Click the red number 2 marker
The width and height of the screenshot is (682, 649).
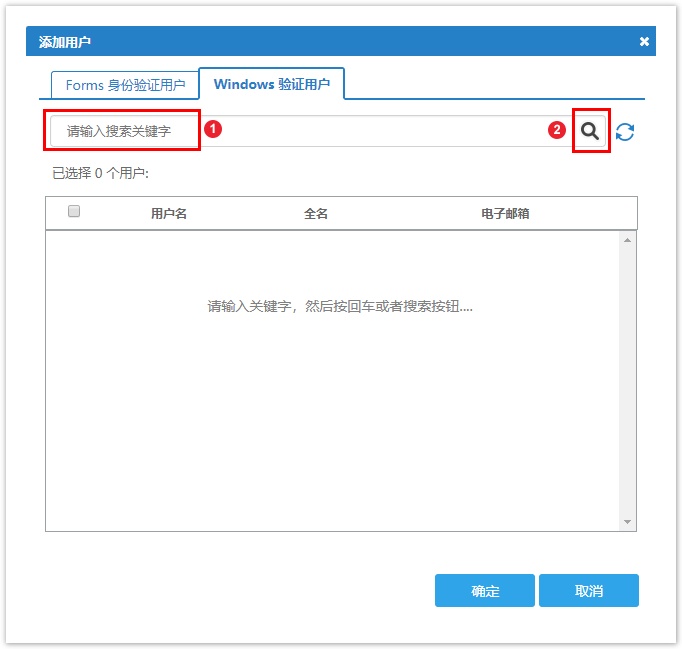pyautogui.click(x=557, y=130)
